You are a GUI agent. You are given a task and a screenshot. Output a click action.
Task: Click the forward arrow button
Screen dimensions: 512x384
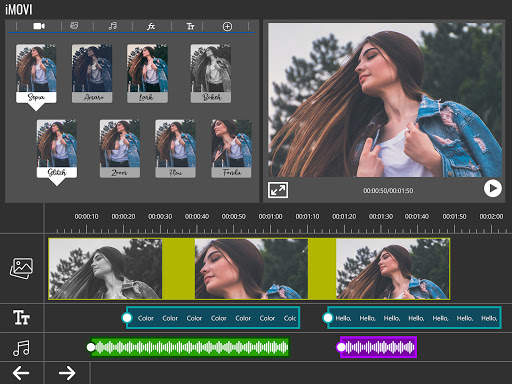tap(67, 373)
